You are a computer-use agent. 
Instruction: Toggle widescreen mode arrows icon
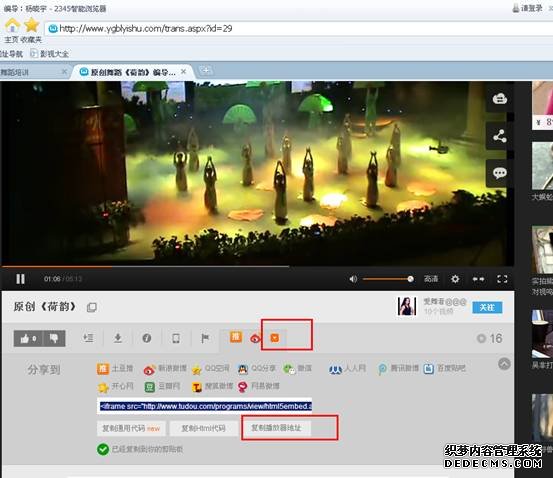click(x=478, y=279)
